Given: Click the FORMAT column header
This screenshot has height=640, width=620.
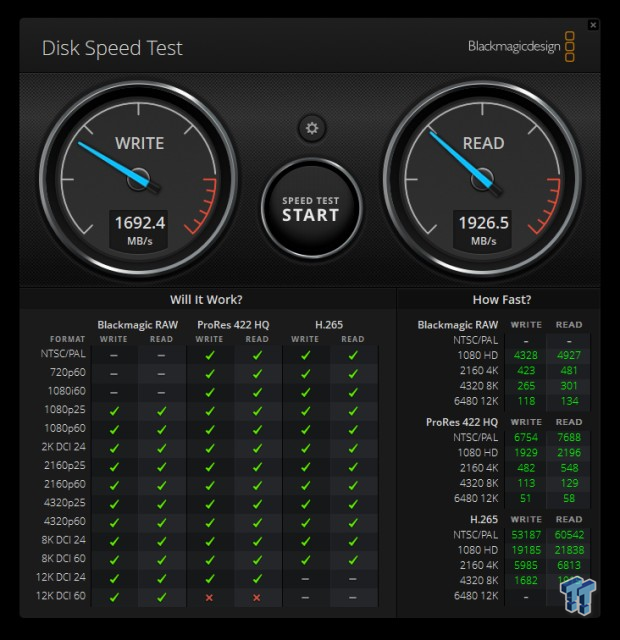Looking at the screenshot, I should [x=67, y=339].
